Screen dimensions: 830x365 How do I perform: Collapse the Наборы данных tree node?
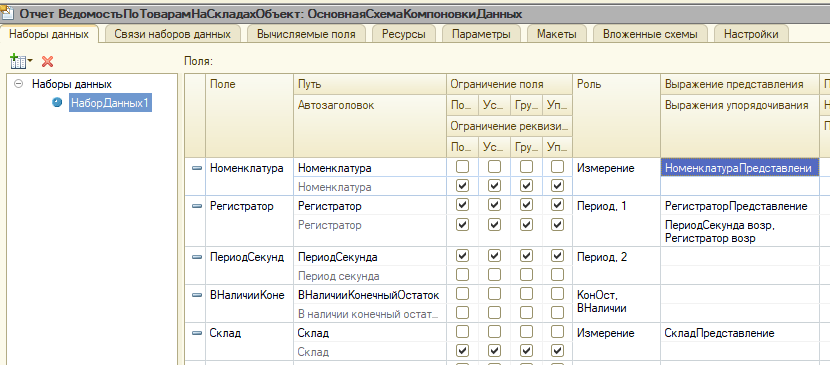coord(20,84)
